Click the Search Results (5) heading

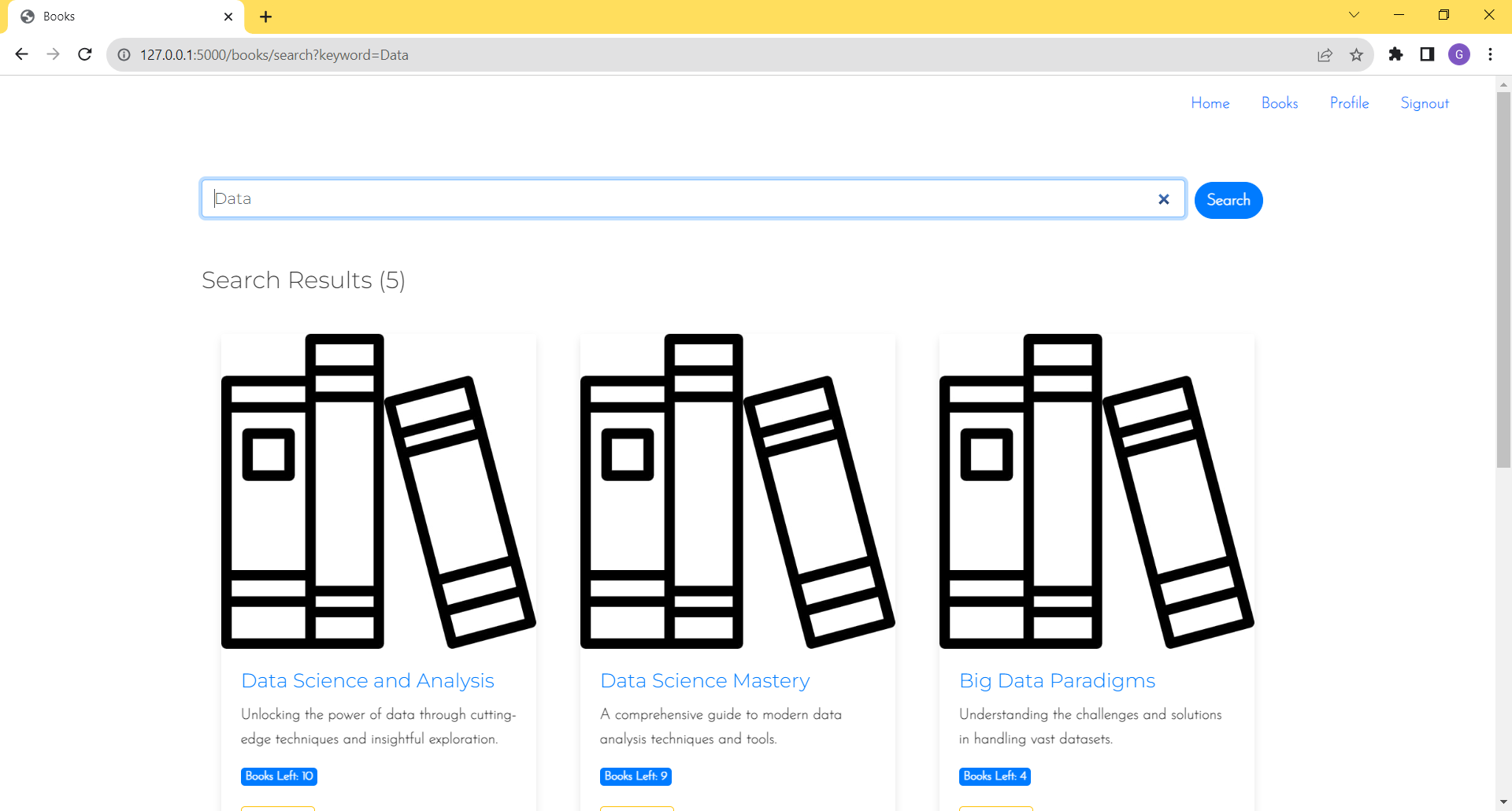303,280
